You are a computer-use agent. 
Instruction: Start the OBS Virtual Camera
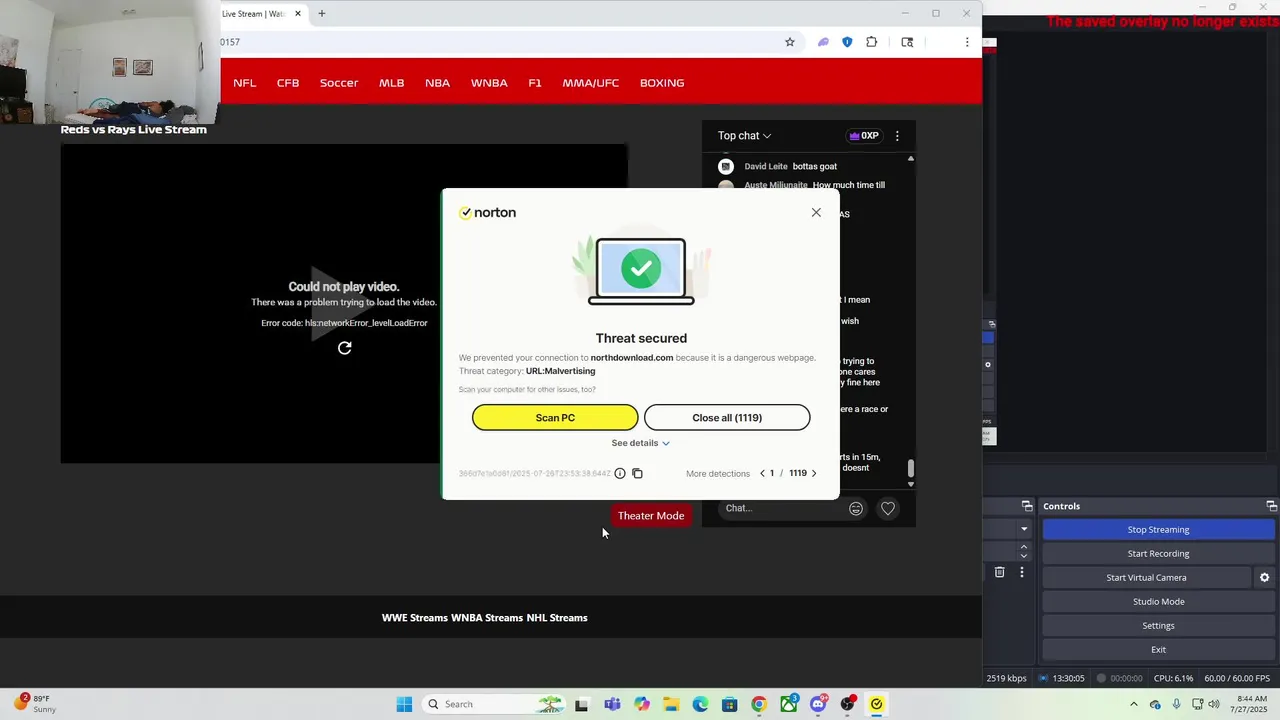point(1146,578)
